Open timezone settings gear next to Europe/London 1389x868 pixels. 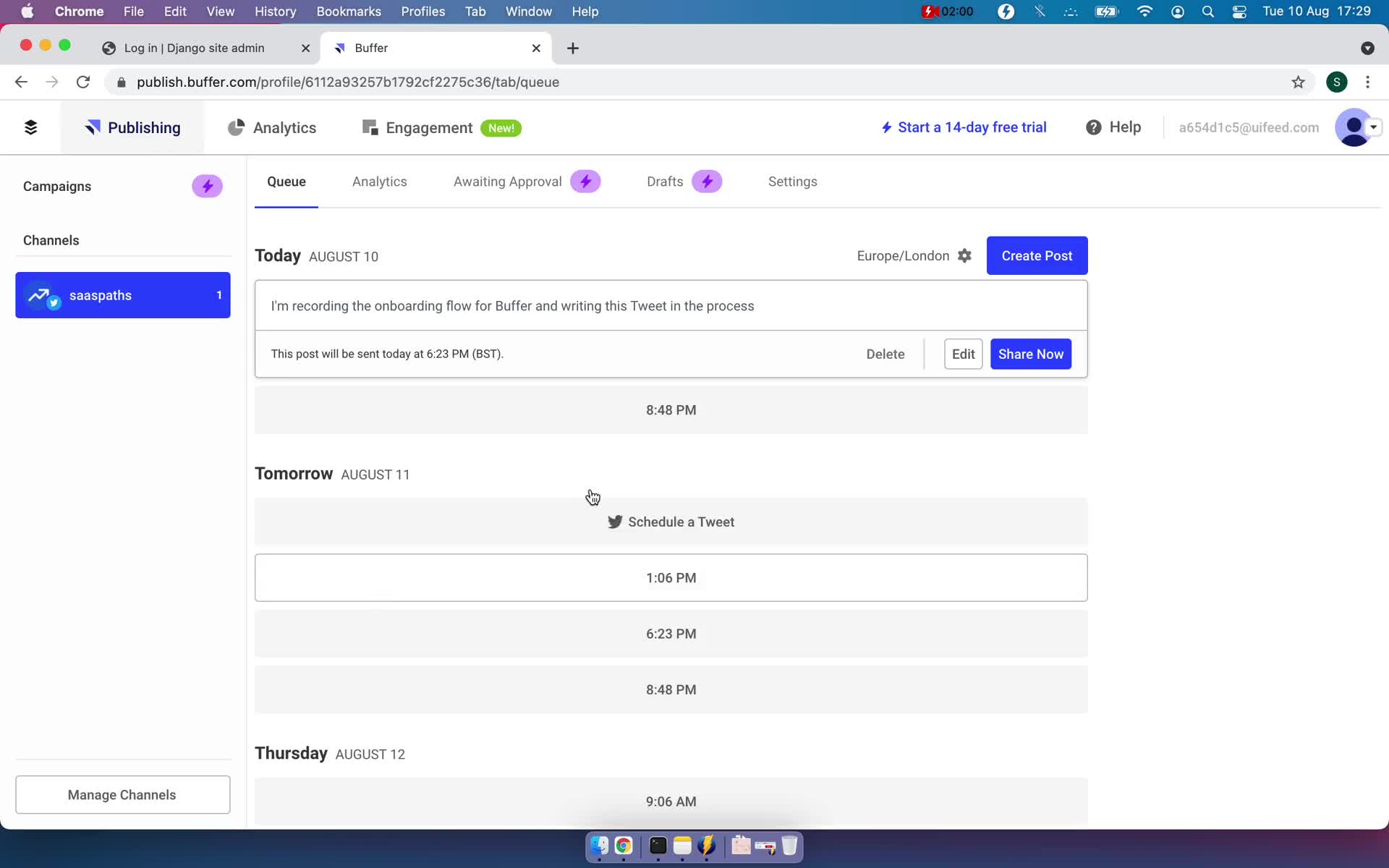coord(964,255)
